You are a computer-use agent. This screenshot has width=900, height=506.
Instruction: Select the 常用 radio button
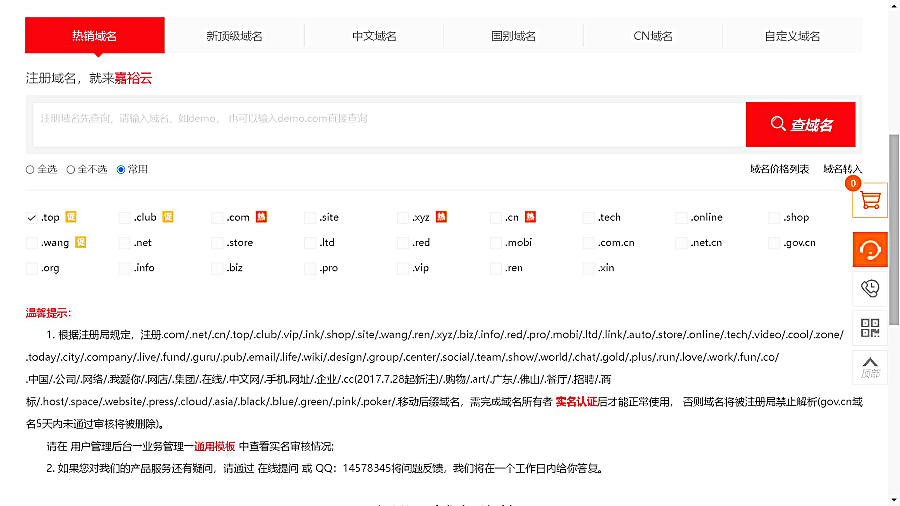tap(121, 170)
